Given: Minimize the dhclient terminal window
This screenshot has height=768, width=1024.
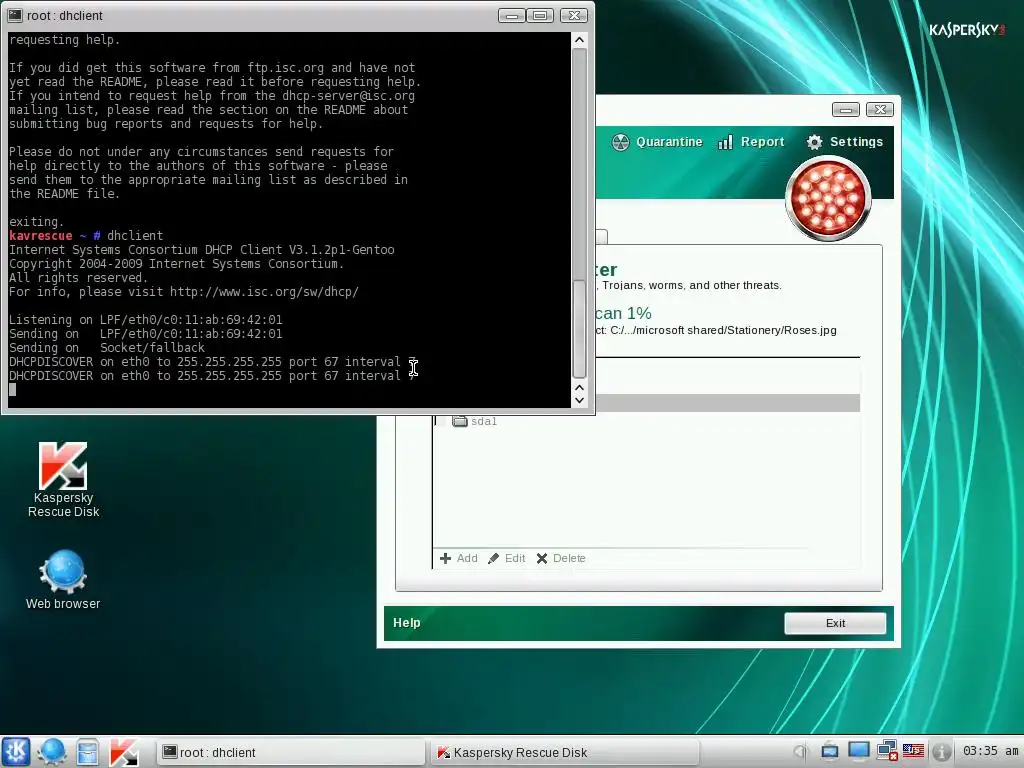Looking at the screenshot, I should pos(511,16).
